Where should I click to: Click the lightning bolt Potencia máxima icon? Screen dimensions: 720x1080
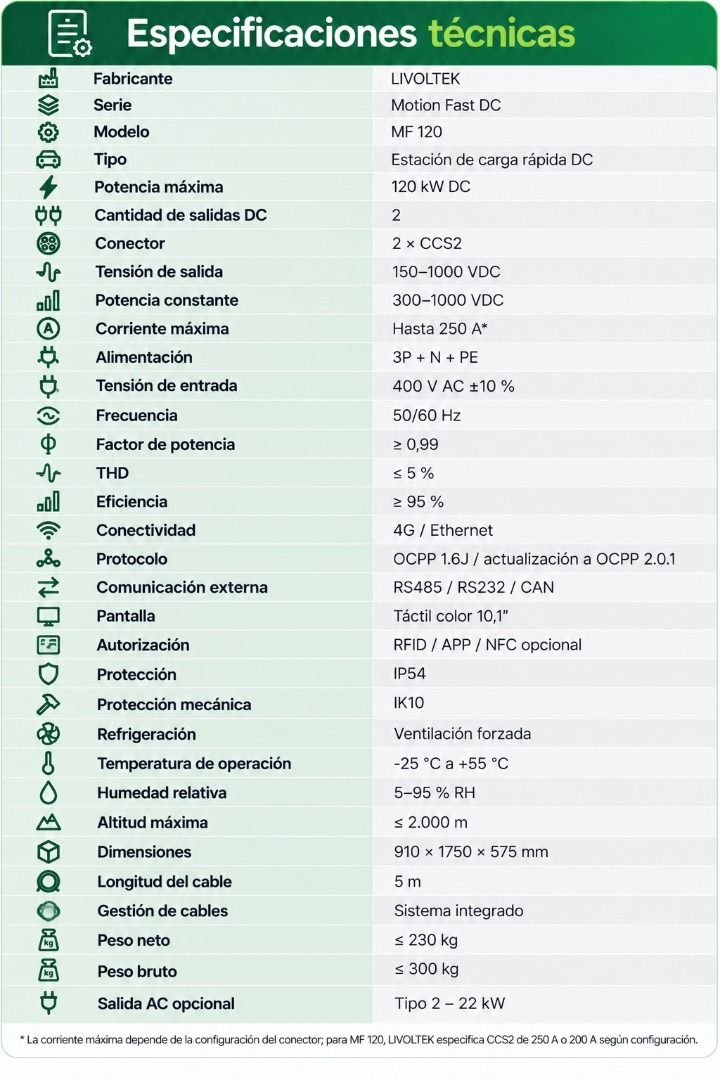48,187
